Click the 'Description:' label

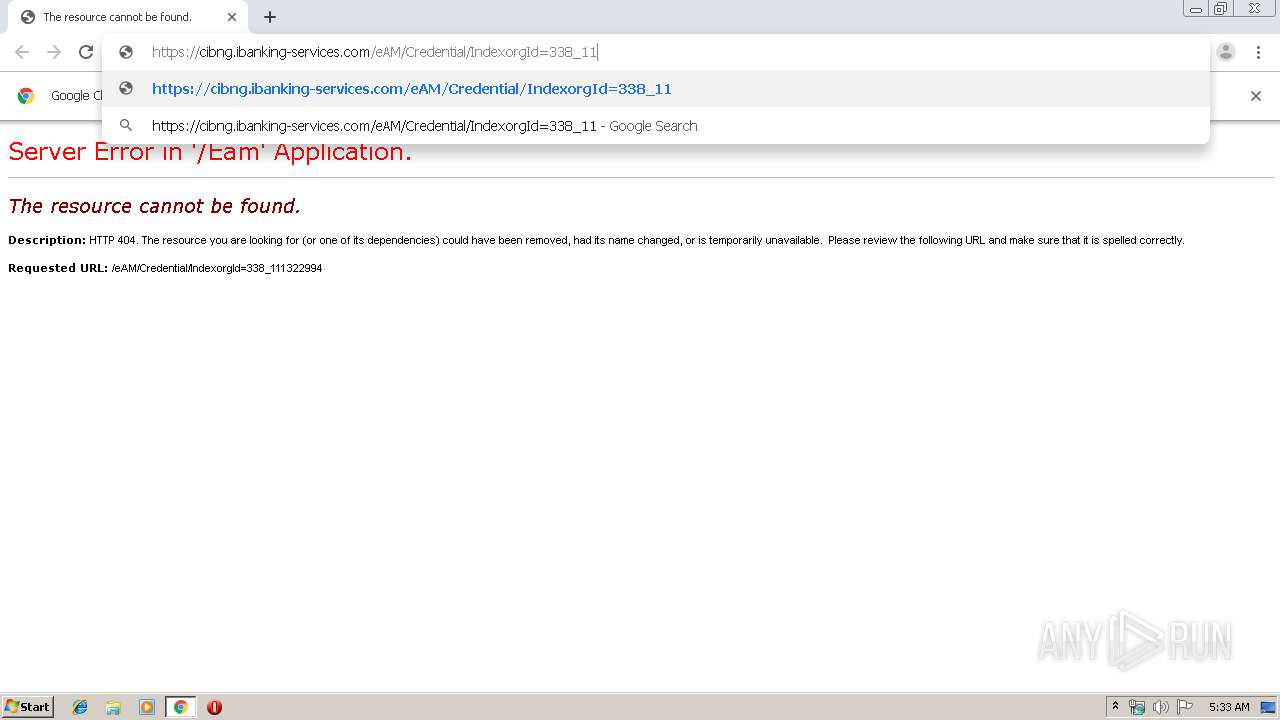(x=47, y=240)
